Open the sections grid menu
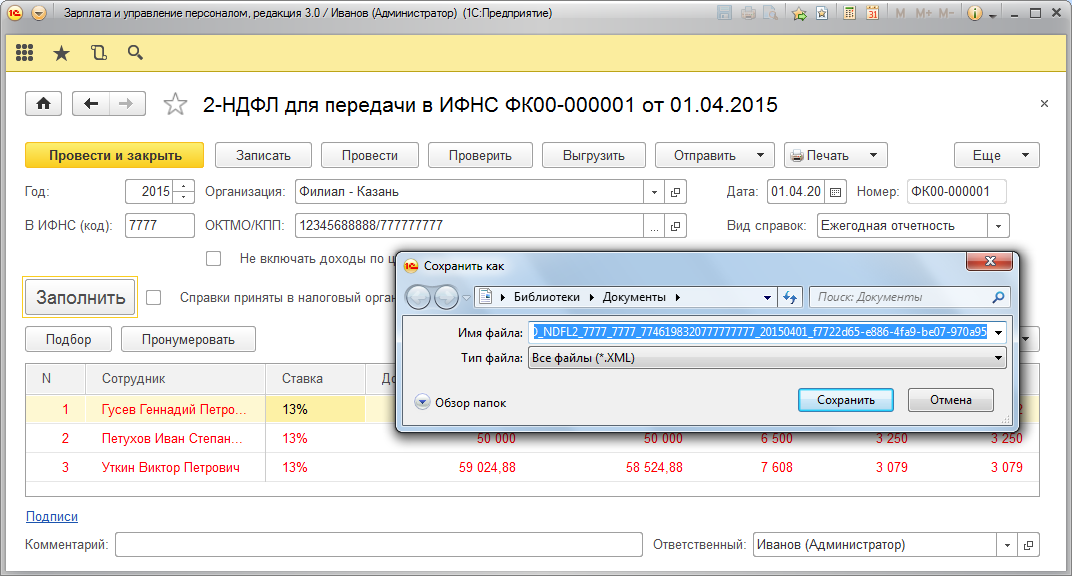 pyautogui.click(x=25, y=53)
